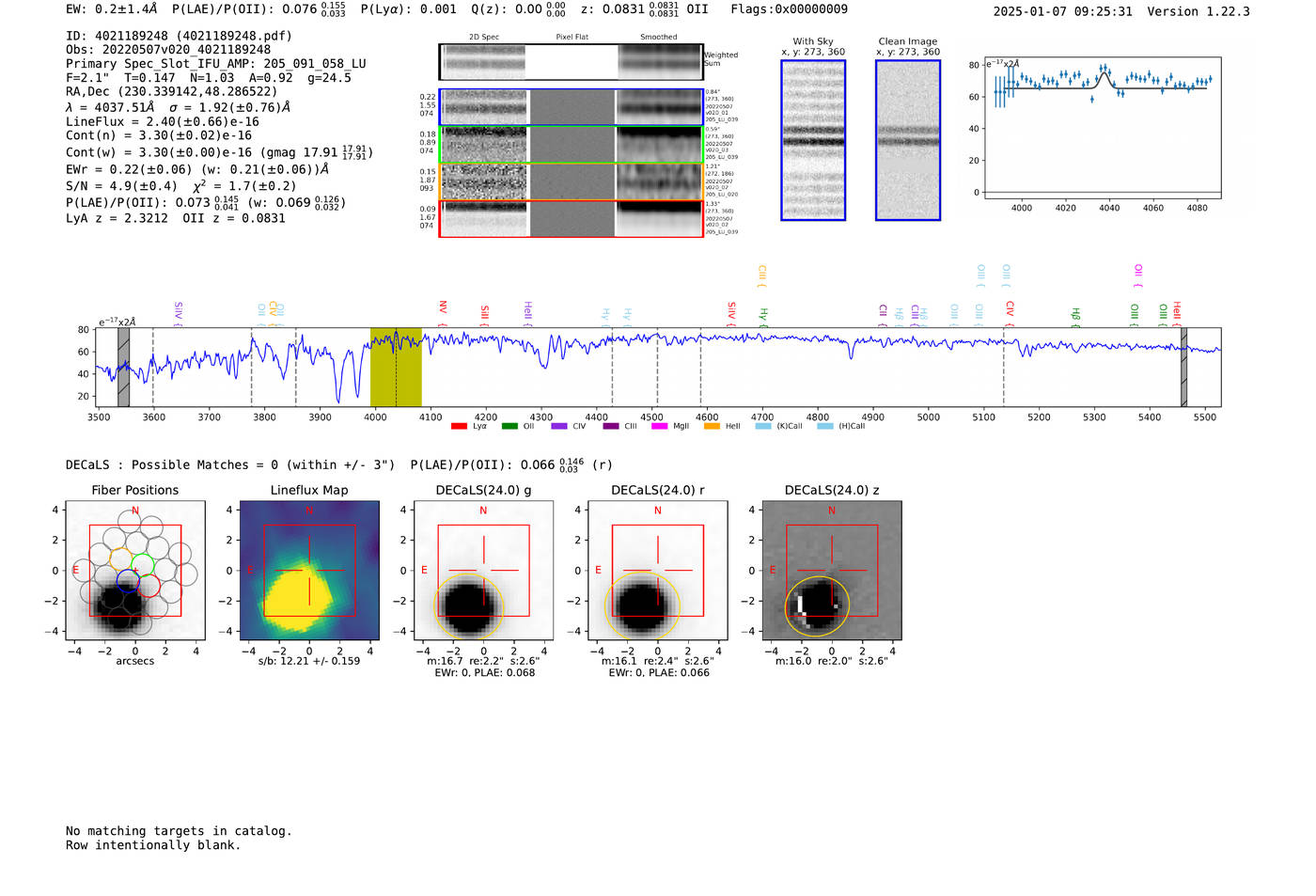Viewport: 1316px width, 896px height.
Task: Click the full-width blue spectrum plot
Action: tap(660, 368)
